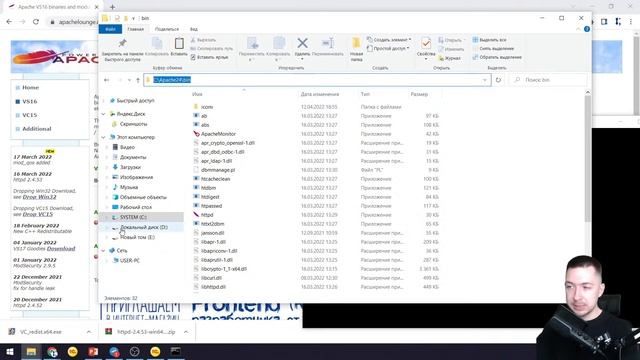Select Загрузки in the navigation pane
640x360 pixels.
[x=130, y=167]
